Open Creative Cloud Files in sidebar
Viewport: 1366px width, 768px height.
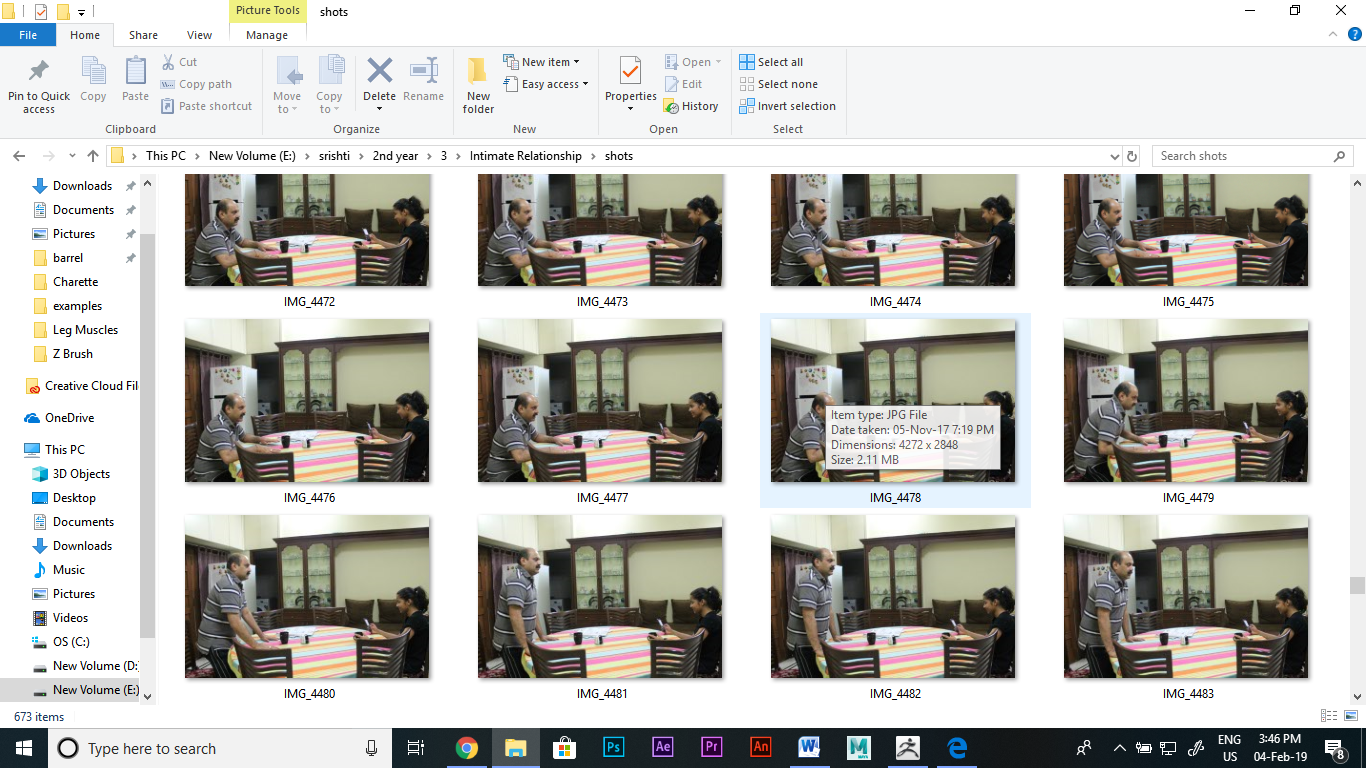pos(82,386)
